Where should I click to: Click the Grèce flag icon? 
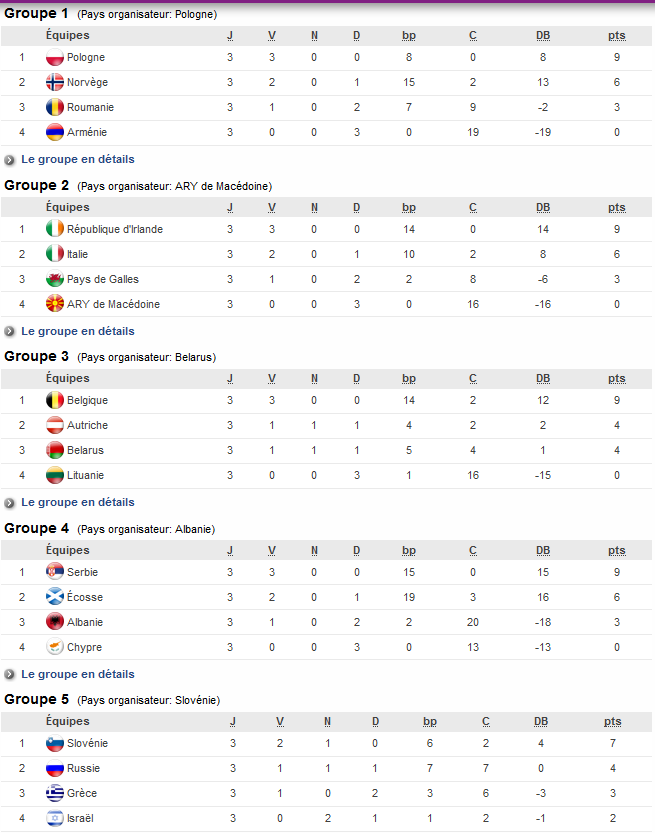point(55,793)
